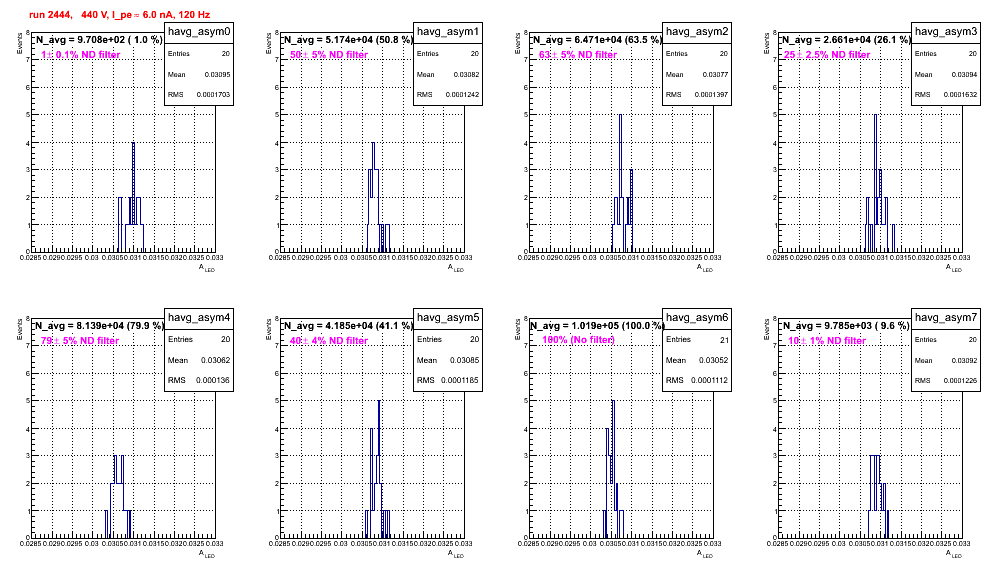Click the N_avg = 6.471e+04 label
Screen dimensions: 996x572
(596, 39)
